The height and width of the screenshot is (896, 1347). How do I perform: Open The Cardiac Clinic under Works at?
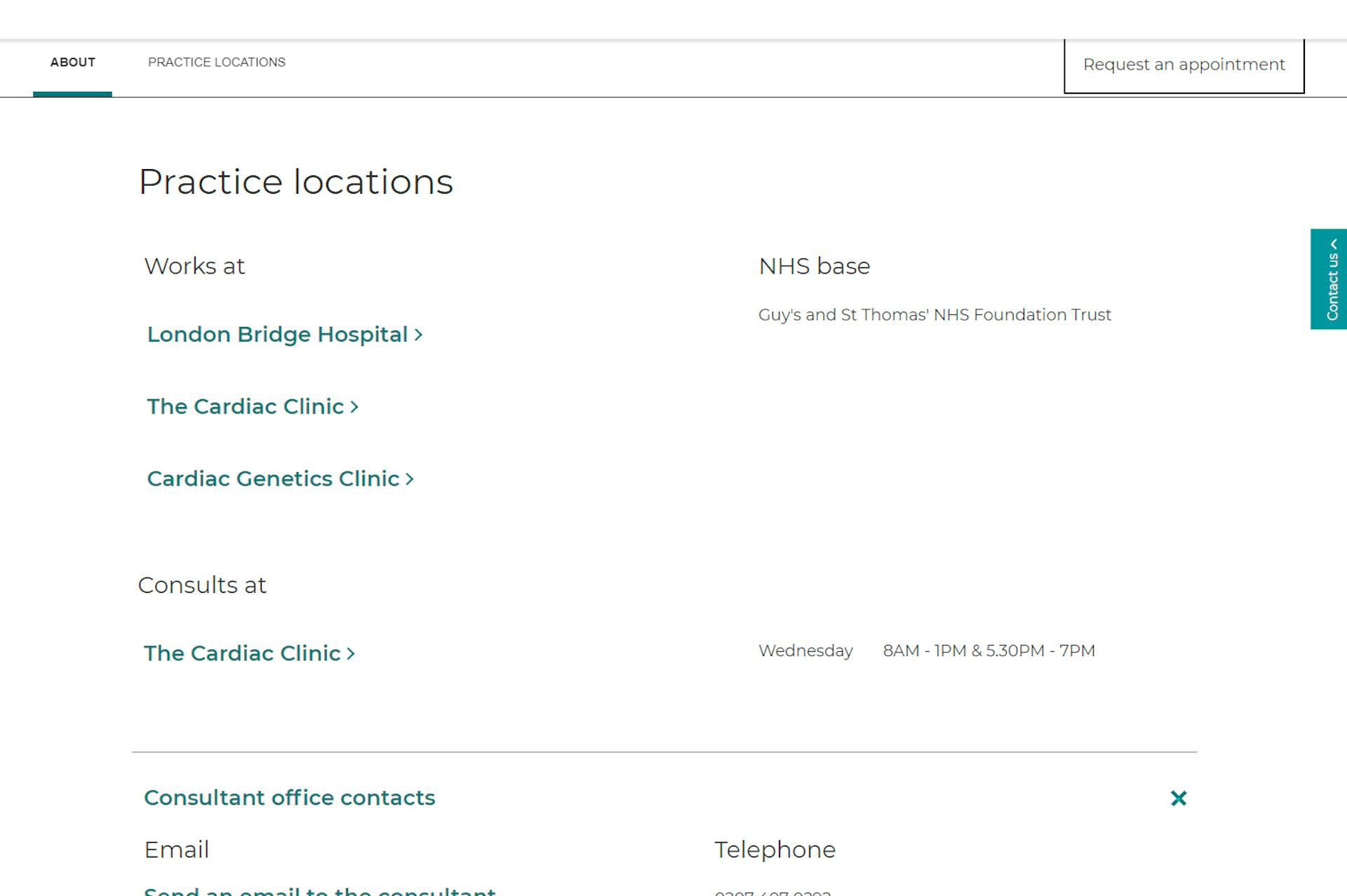pyautogui.click(x=245, y=407)
